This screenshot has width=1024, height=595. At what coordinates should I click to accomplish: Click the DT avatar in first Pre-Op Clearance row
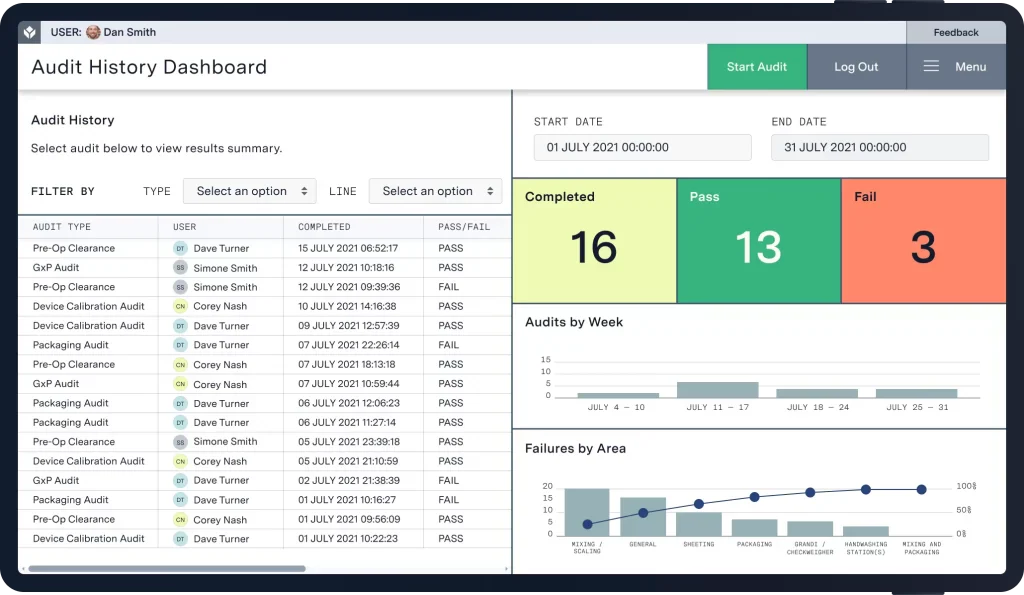click(x=180, y=248)
